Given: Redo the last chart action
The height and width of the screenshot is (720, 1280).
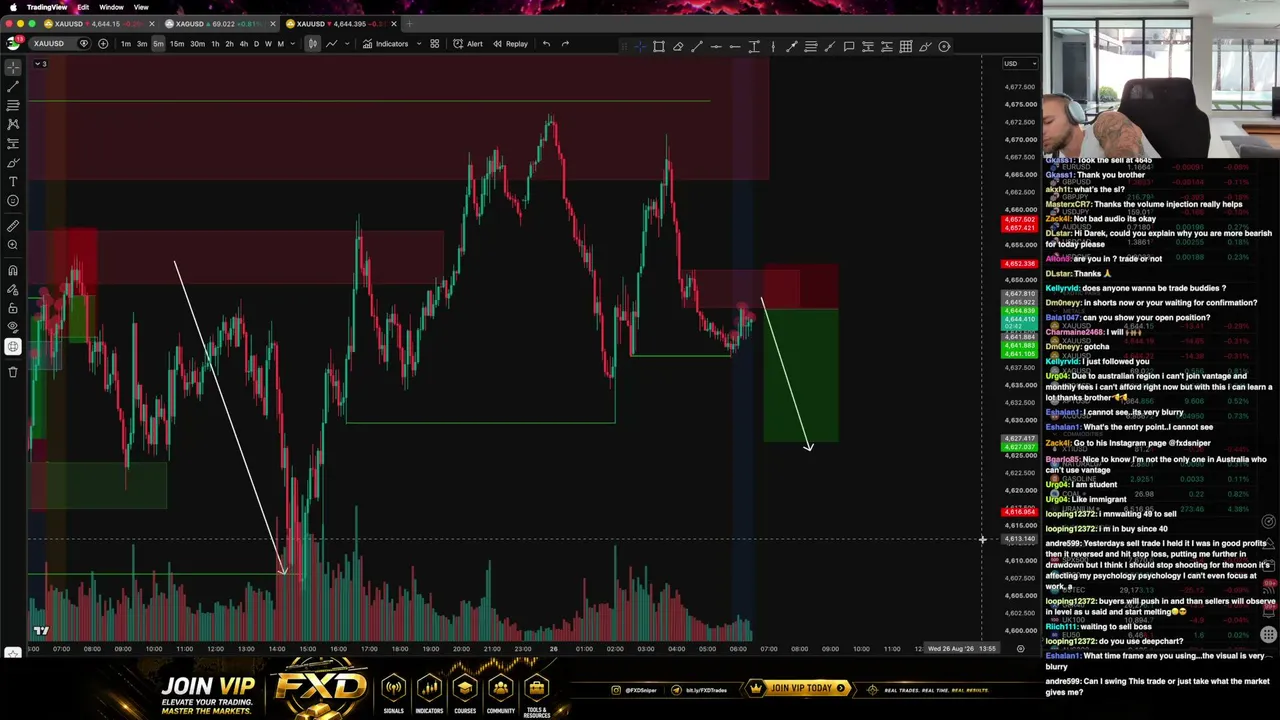Looking at the screenshot, I should [565, 44].
